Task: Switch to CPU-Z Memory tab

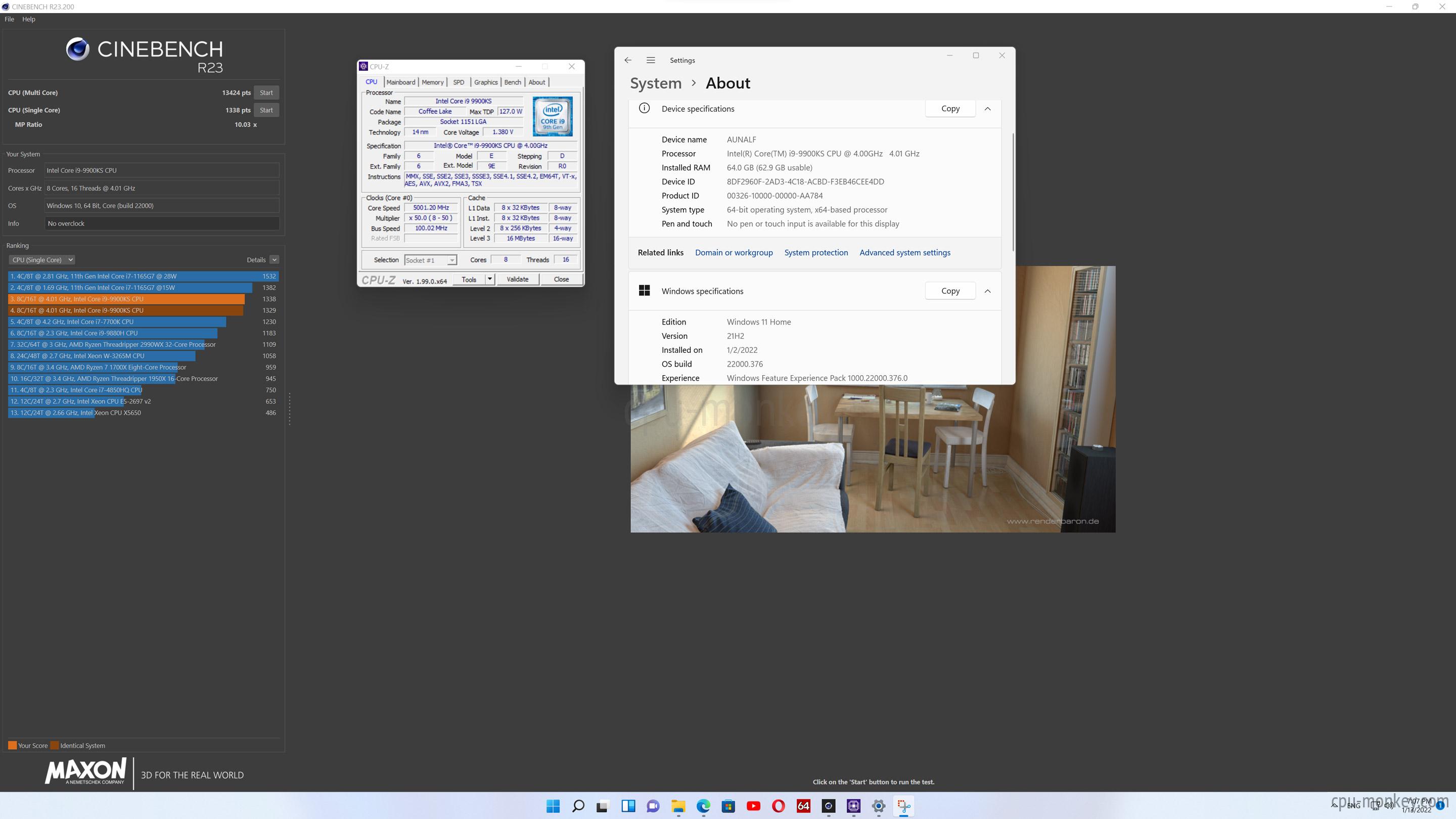Action: tap(432, 82)
